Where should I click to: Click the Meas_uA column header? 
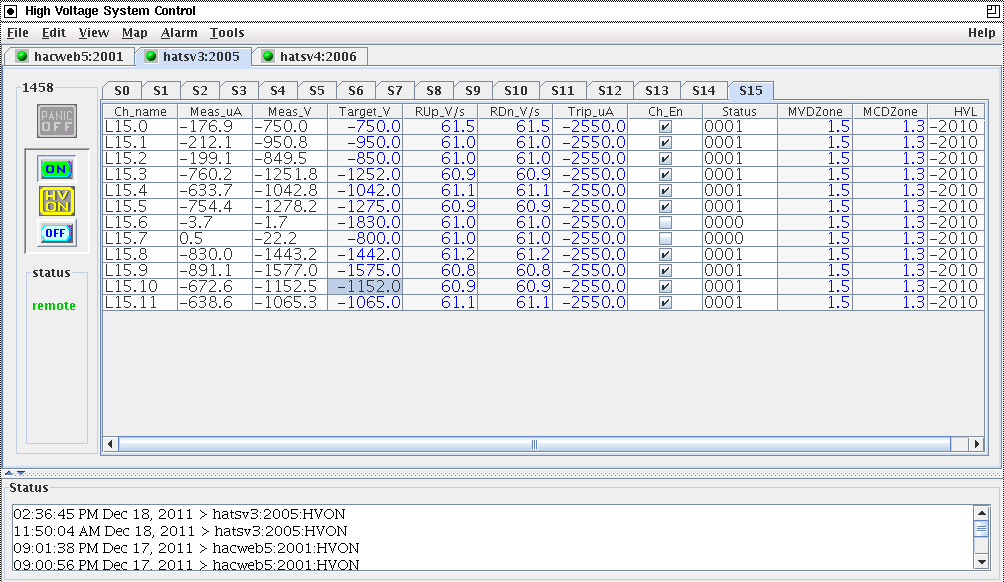click(215, 111)
